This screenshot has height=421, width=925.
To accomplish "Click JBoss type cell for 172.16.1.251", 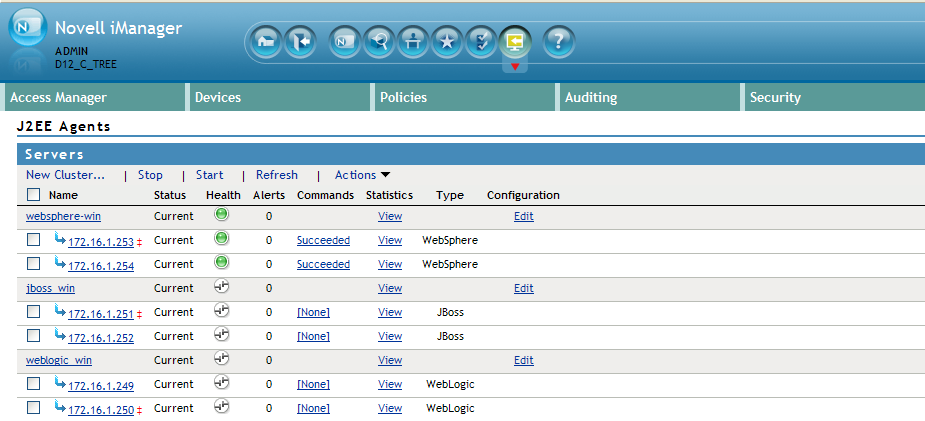I will [x=450, y=313].
